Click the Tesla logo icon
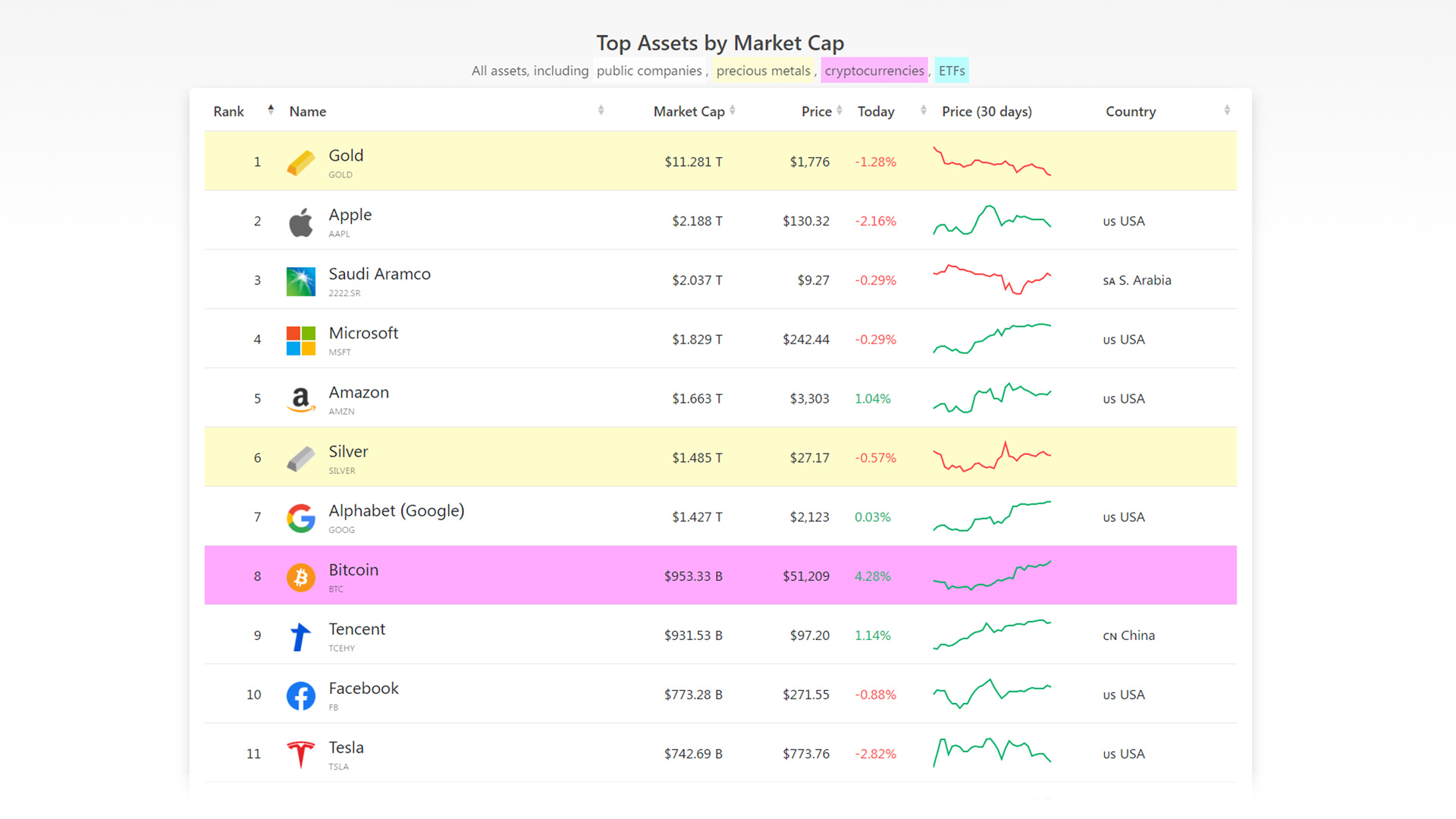The image size is (1456, 819). (301, 755)
